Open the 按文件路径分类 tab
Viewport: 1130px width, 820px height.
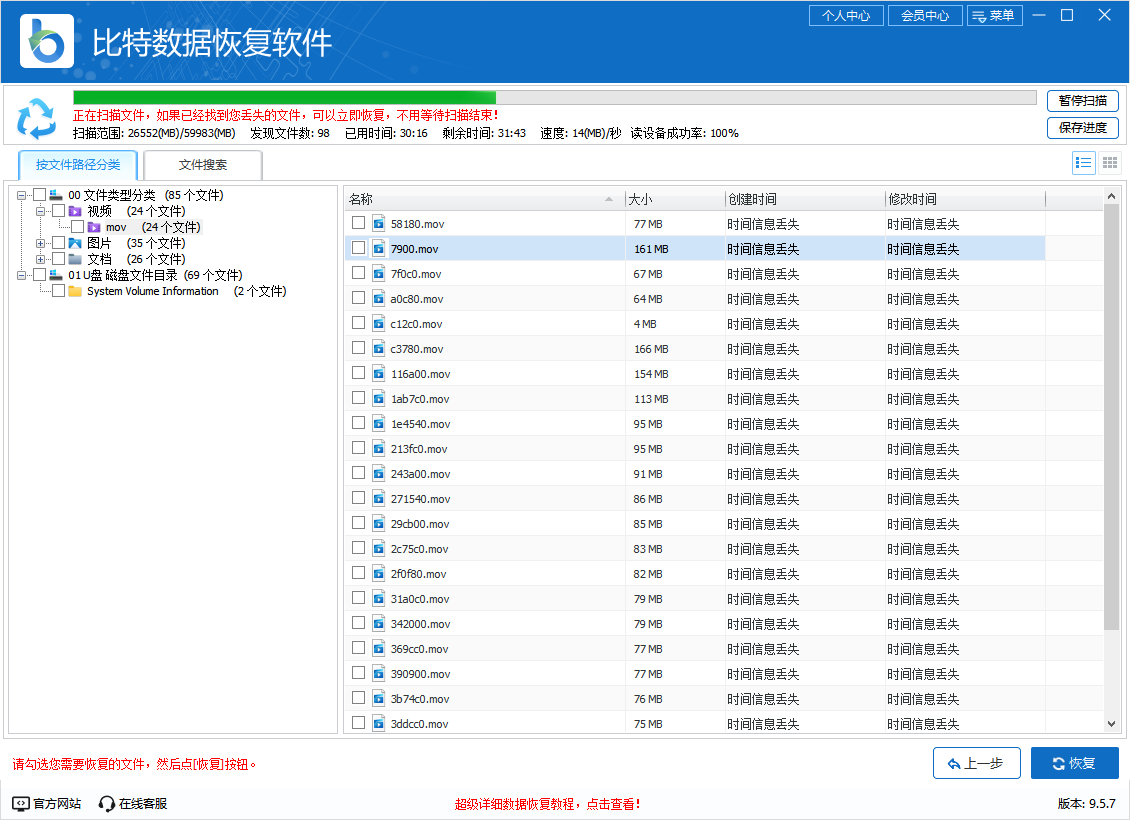78,164
